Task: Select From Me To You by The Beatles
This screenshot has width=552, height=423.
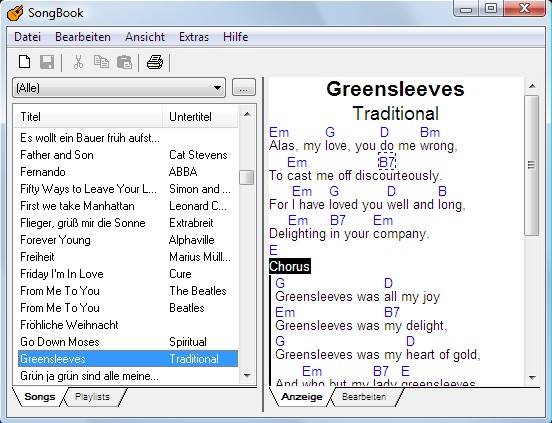Action: 128,291
